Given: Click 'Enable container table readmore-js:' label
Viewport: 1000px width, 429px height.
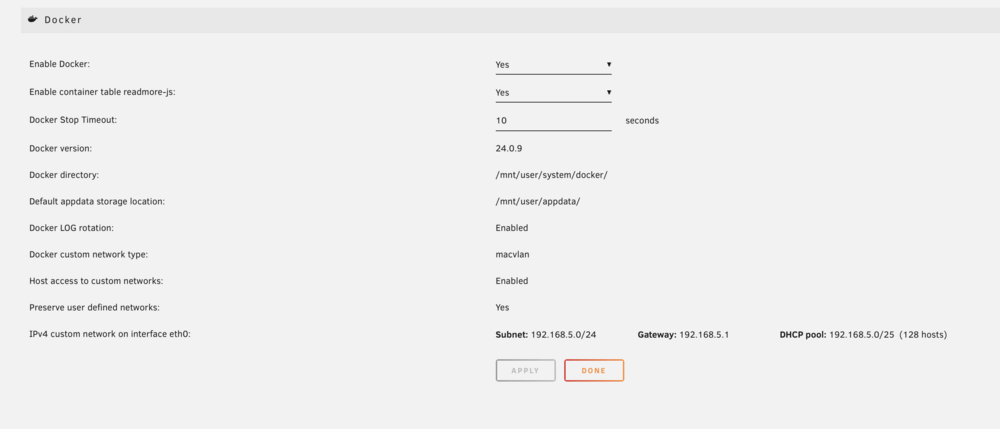Looking at the screenshot, I should [102, 92].
